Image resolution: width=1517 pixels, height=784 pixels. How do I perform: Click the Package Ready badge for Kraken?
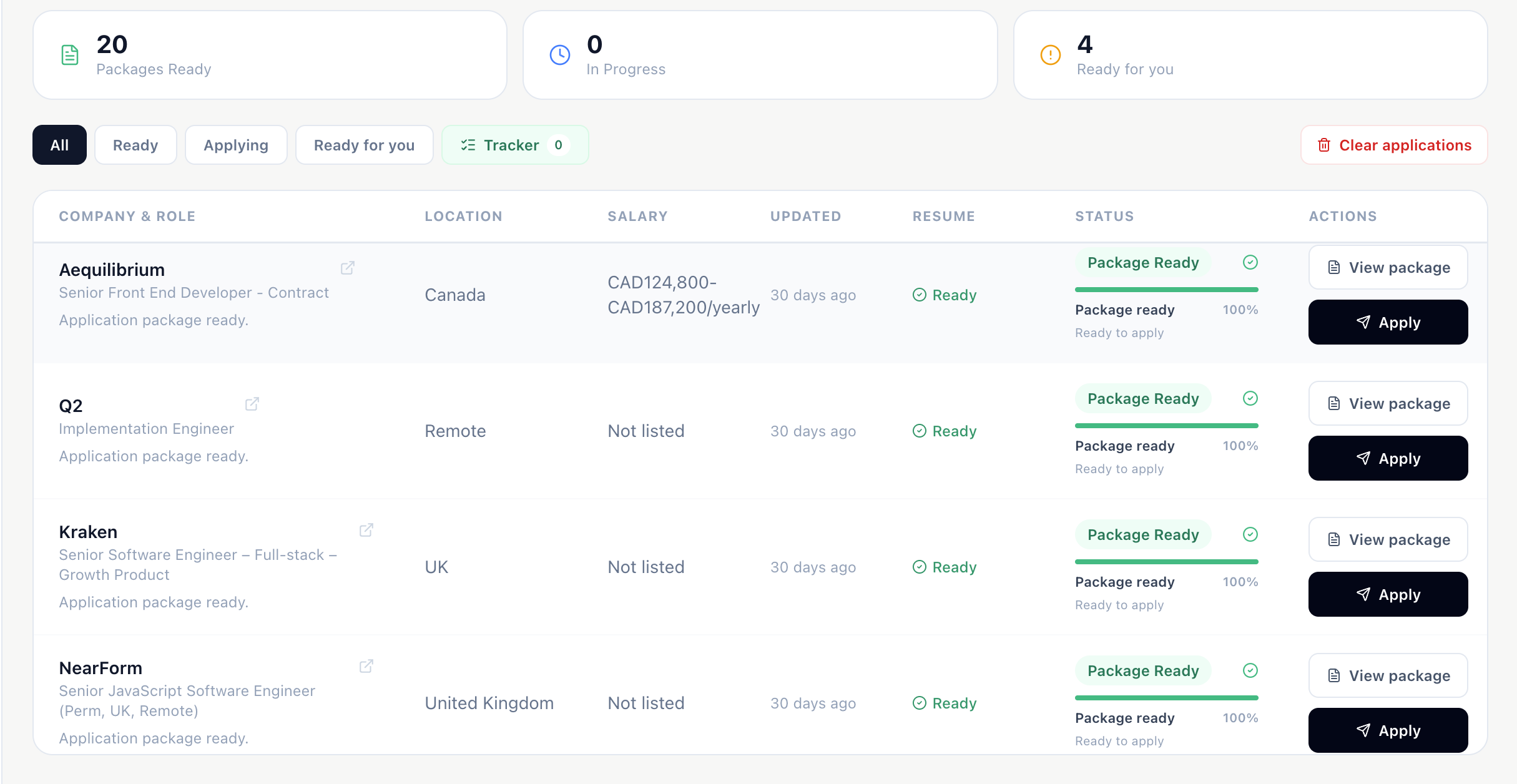coord(1143,534)
